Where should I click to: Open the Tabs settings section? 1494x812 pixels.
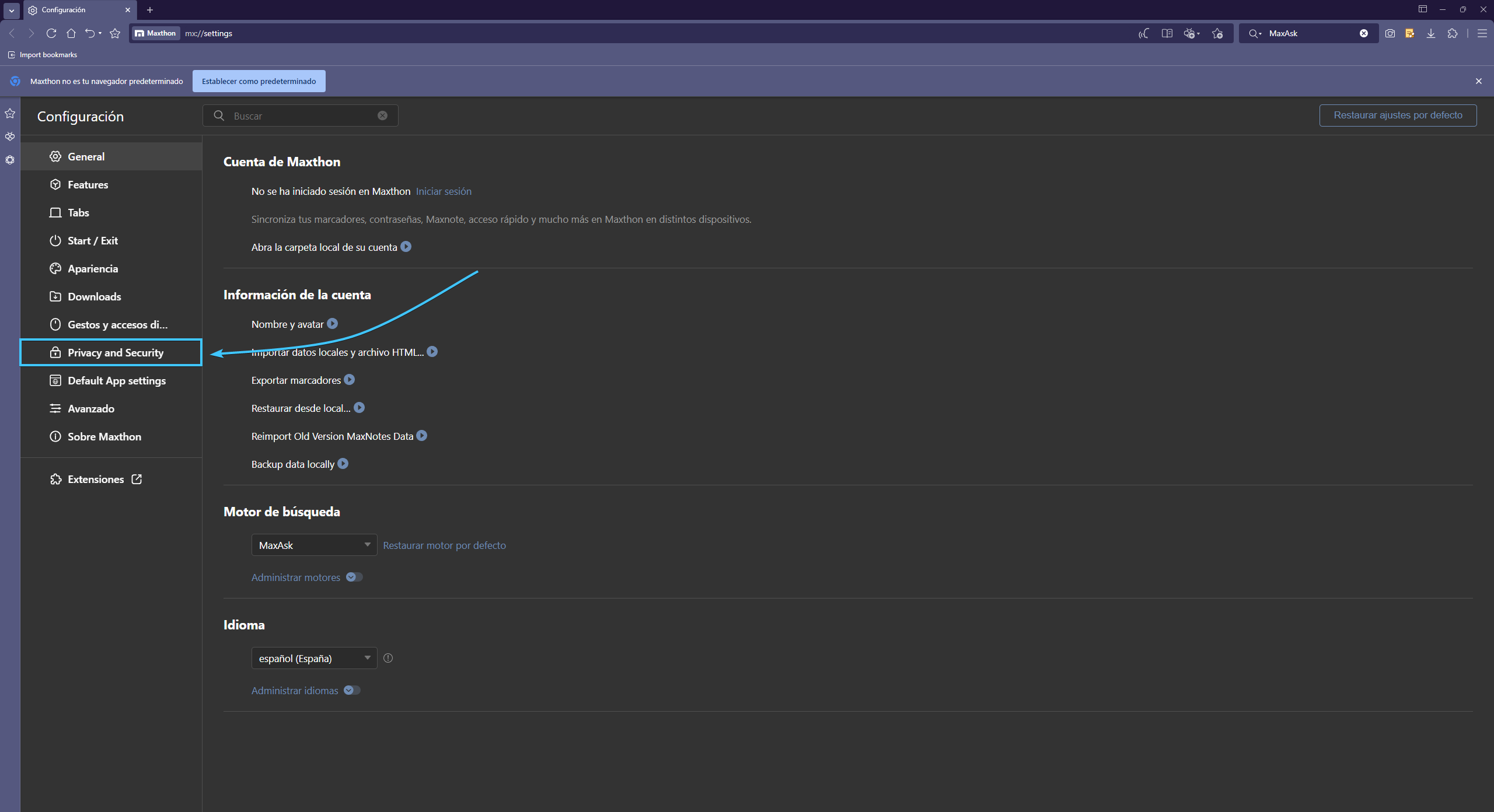pyautogui.click(x=111, y=212)
